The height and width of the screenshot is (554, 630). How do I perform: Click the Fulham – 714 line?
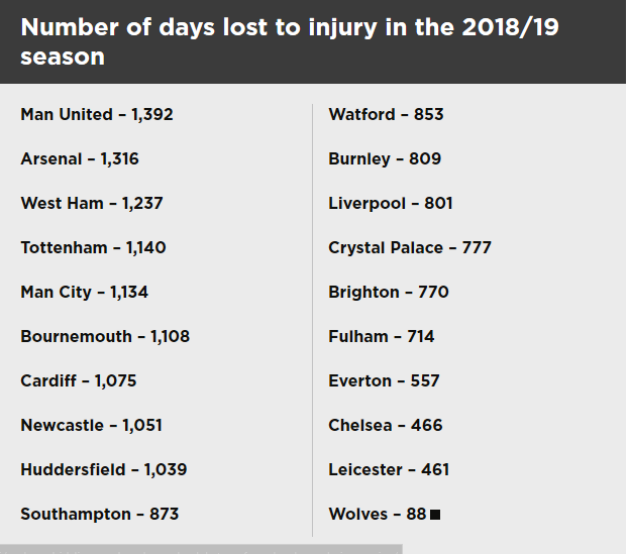[x=382, y=337]
